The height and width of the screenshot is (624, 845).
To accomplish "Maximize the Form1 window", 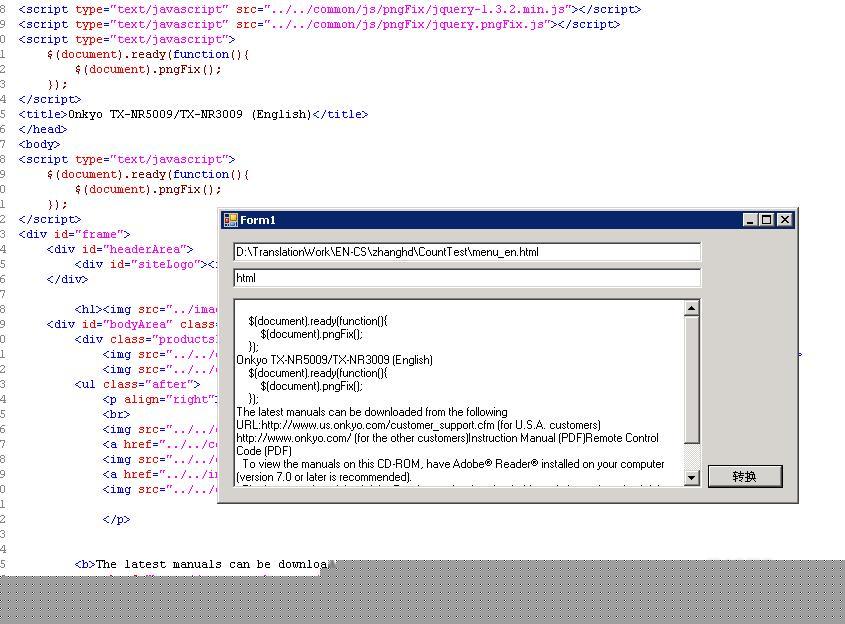I will click(x=766, y=220).
